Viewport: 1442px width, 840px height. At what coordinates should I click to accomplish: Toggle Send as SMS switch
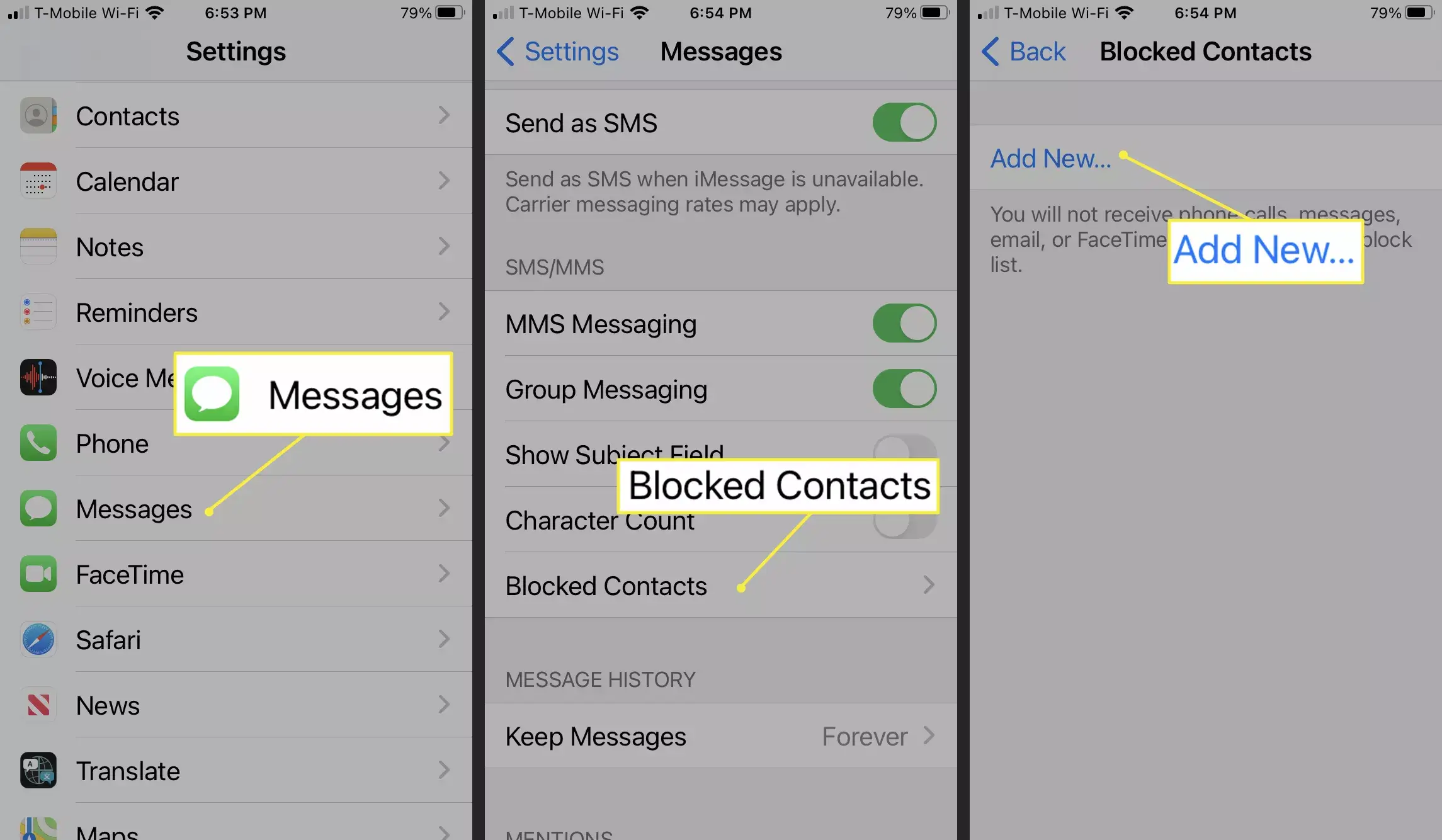tap(903, 122)
